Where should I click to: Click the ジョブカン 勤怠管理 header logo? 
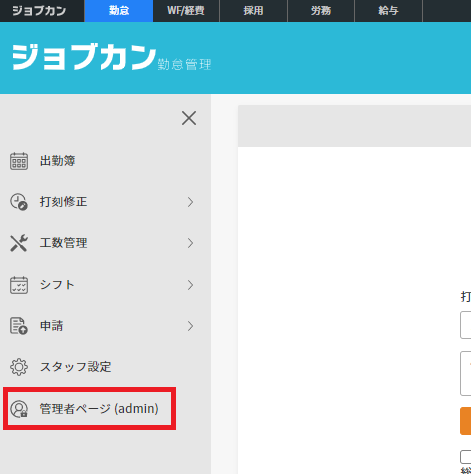point(111,57)
